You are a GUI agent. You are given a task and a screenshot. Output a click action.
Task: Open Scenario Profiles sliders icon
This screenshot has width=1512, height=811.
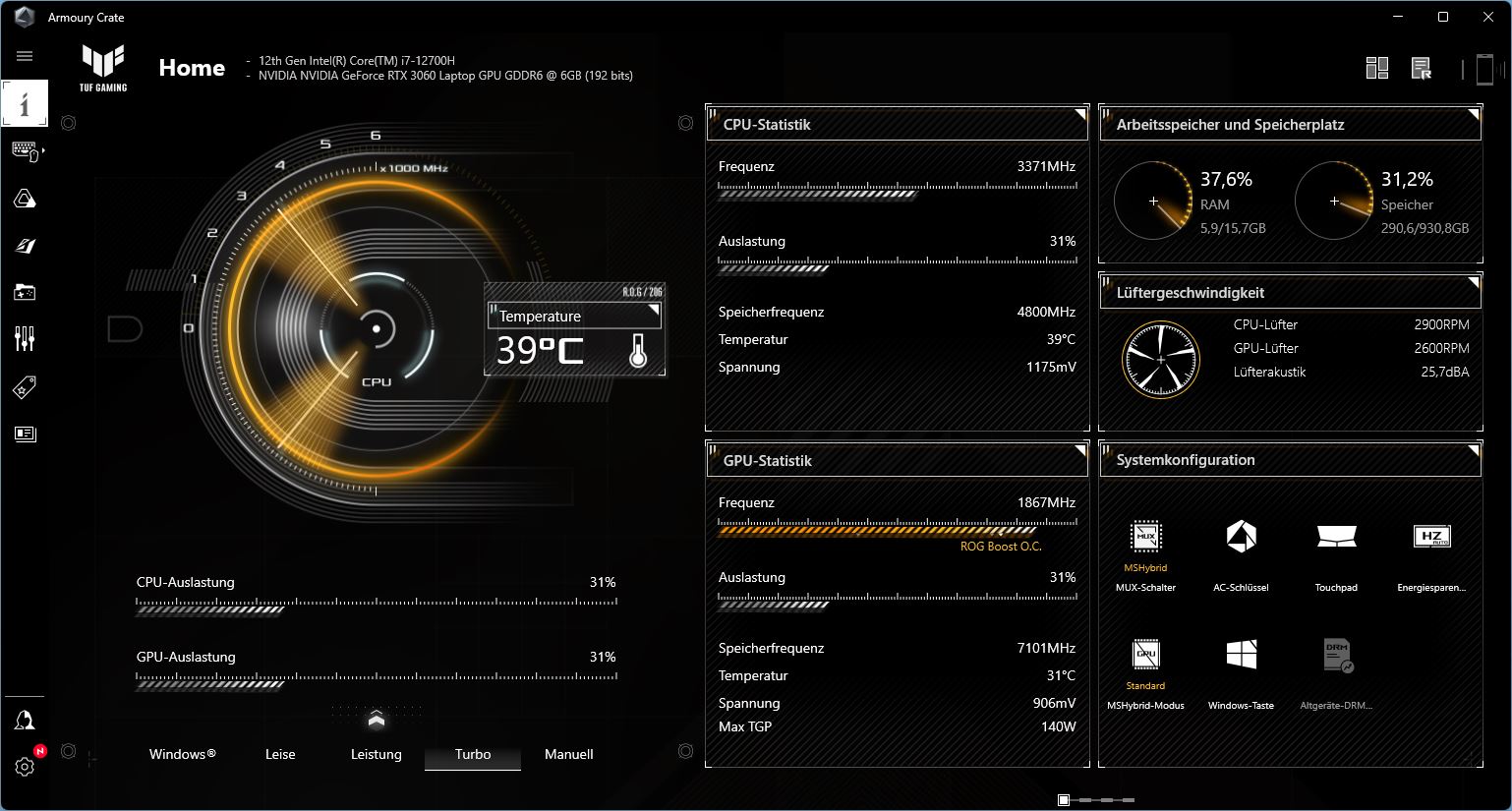(x=25, y=339)
